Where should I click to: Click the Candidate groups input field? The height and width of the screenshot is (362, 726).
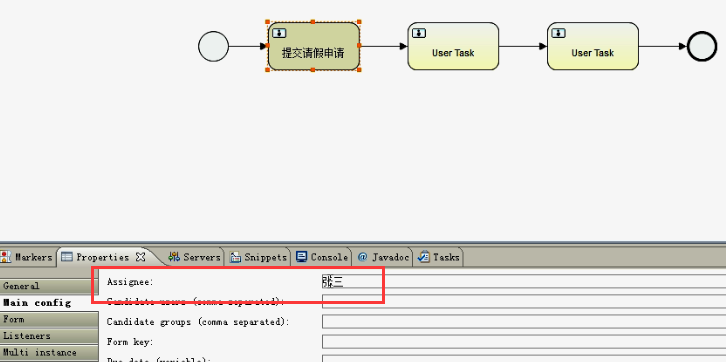(x=524, y=321)
